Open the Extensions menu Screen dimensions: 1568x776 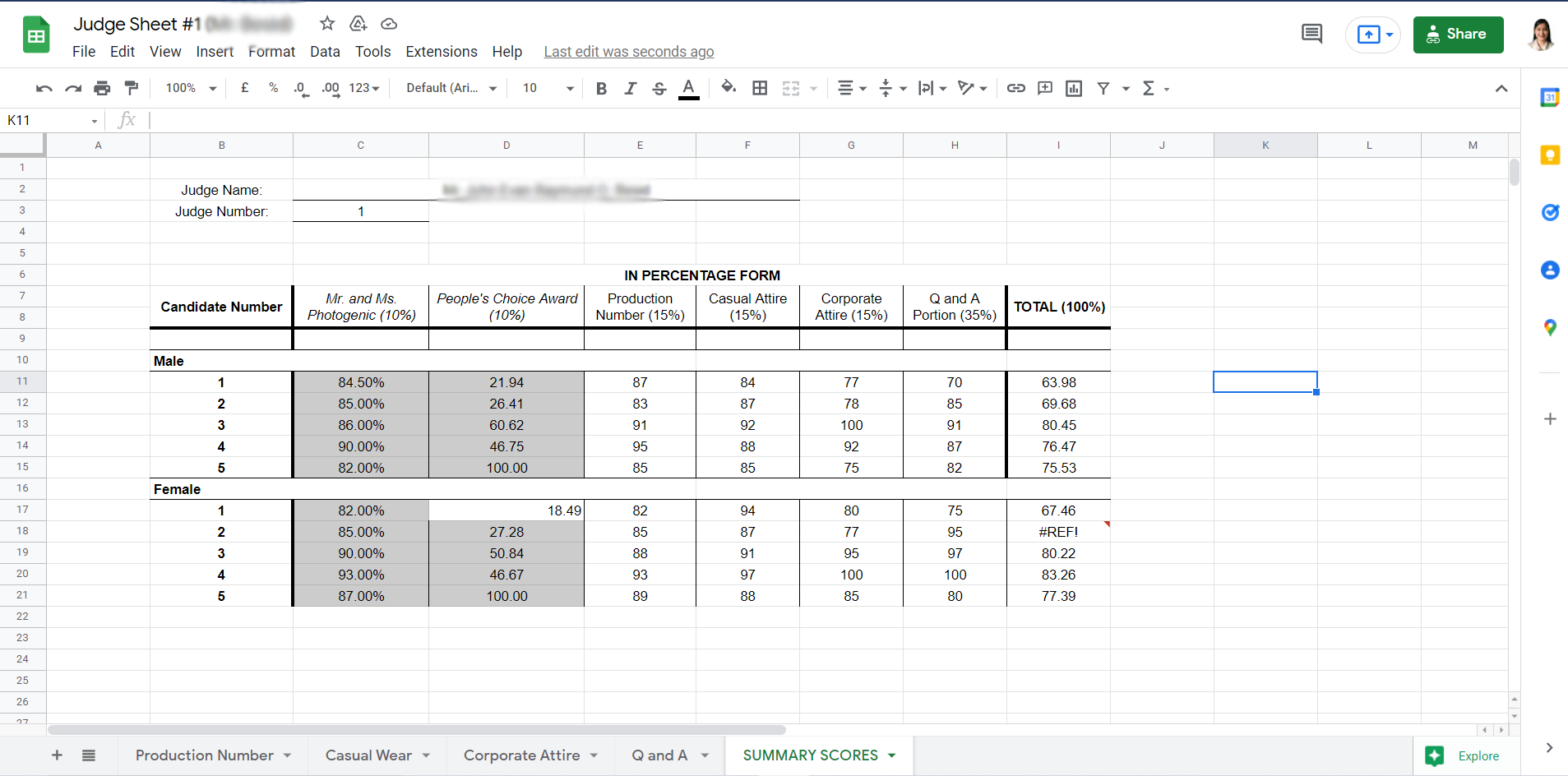pos(442,52)
